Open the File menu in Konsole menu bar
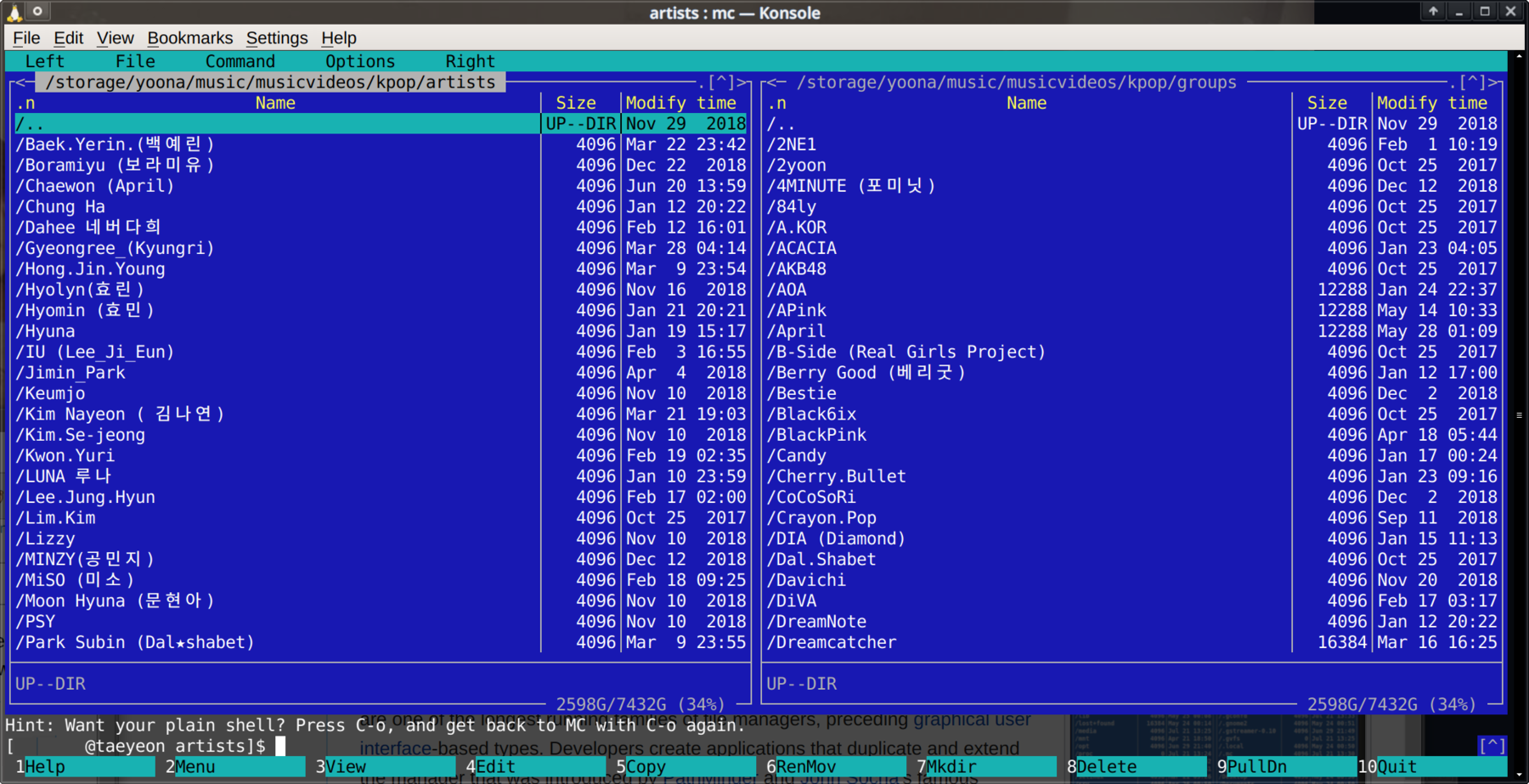The height and width of the screenshot is (784, 1529). pyautogui.click(x=26, y=38)
